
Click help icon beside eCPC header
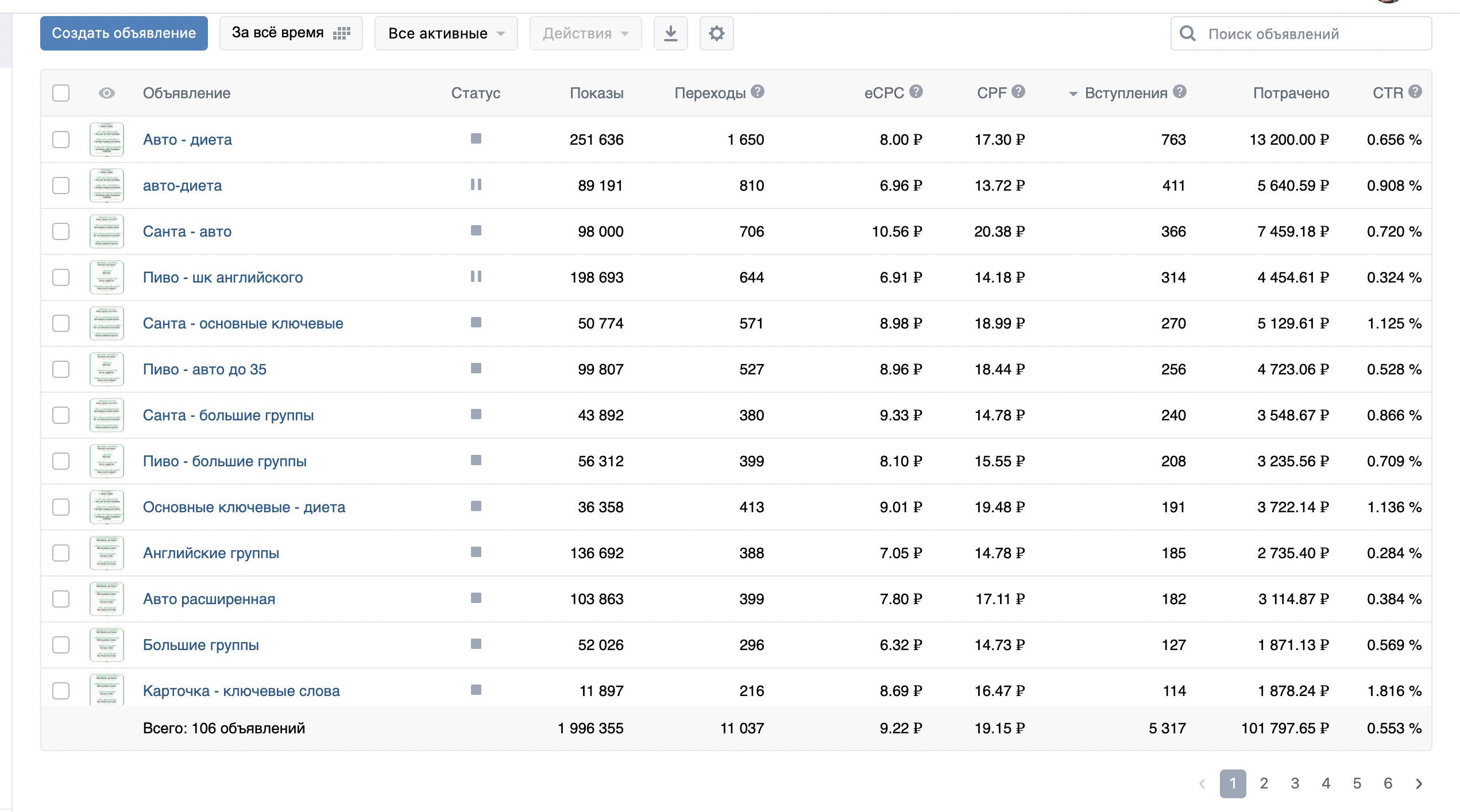coord(916,92)
